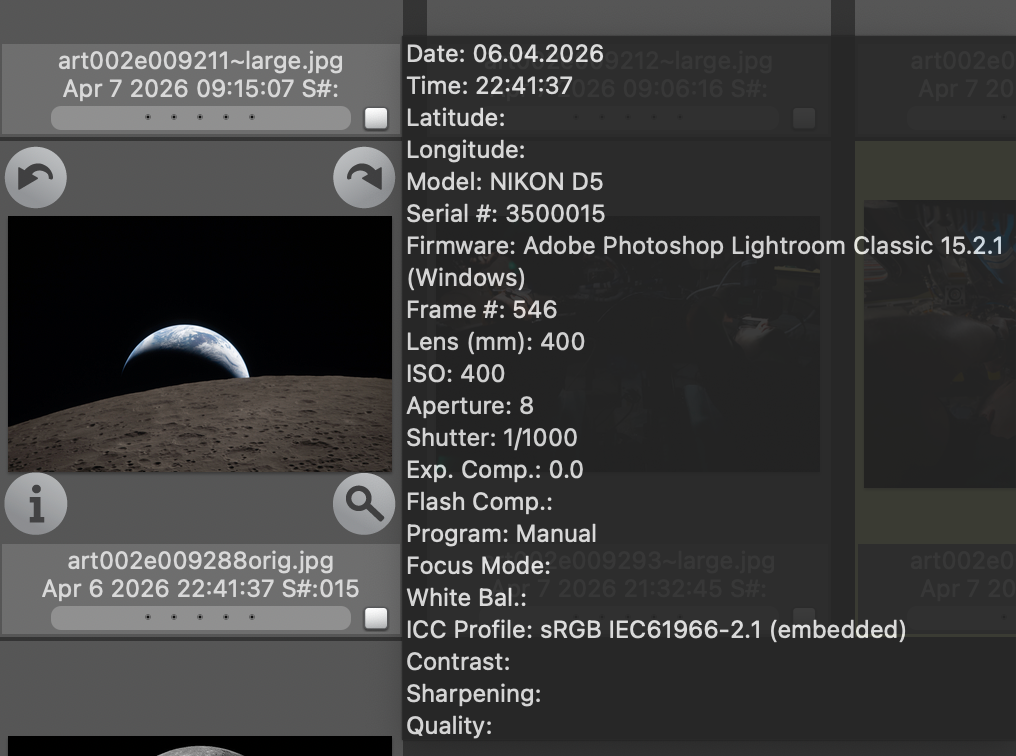
Task: Select the checkbox for art002e009288orig.jpg
Action: pos(376,618)
